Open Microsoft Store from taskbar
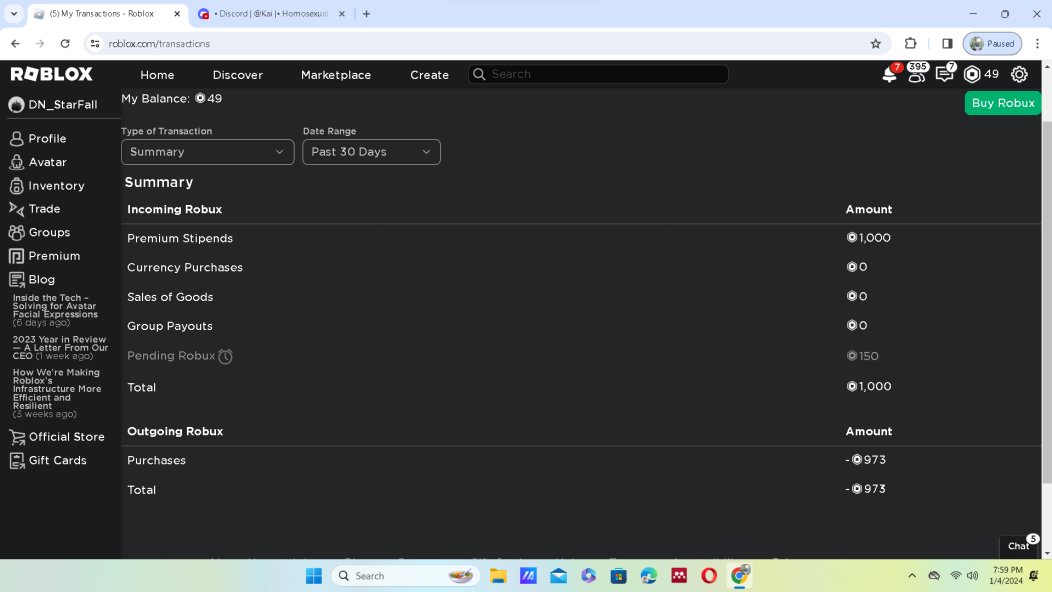The height and width of the screenshot is (592, 1052). click(x=619, y=576)
